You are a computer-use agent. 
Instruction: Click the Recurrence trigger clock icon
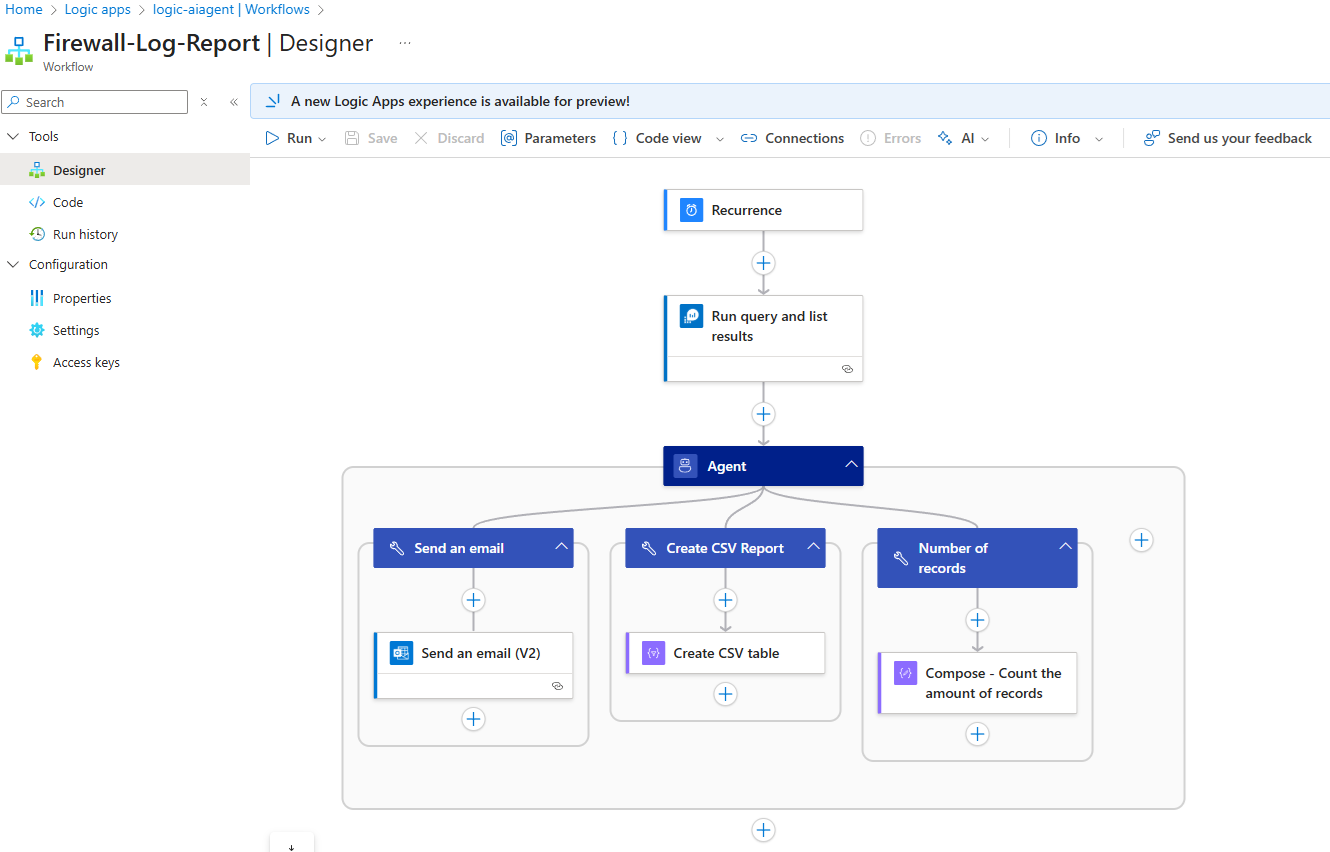coord(691,210)
